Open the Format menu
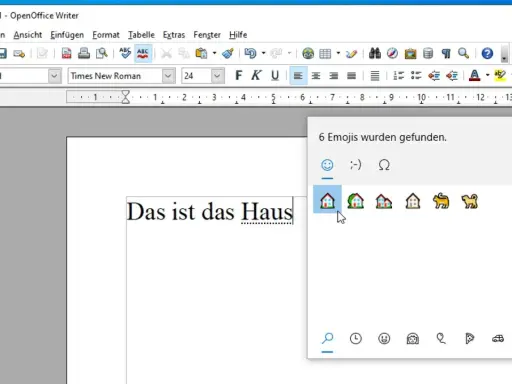 [106, 35]
